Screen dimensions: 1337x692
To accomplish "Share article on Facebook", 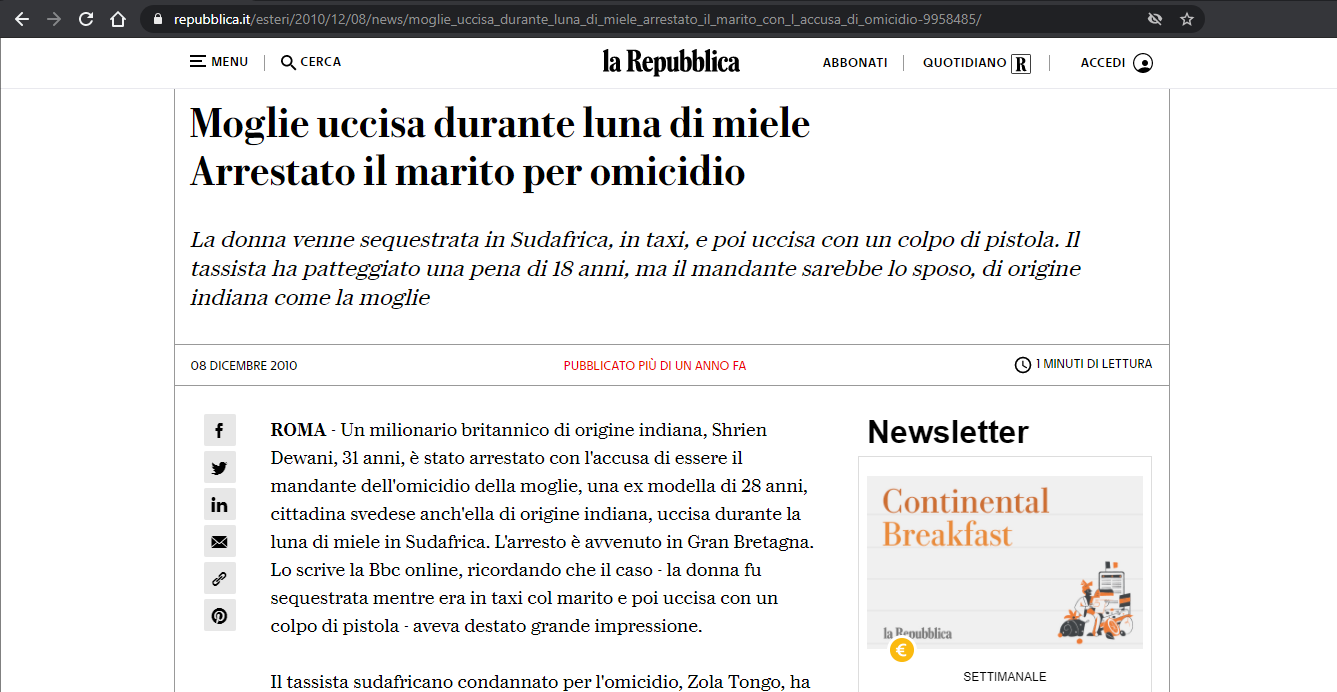I will coord(219,431).
